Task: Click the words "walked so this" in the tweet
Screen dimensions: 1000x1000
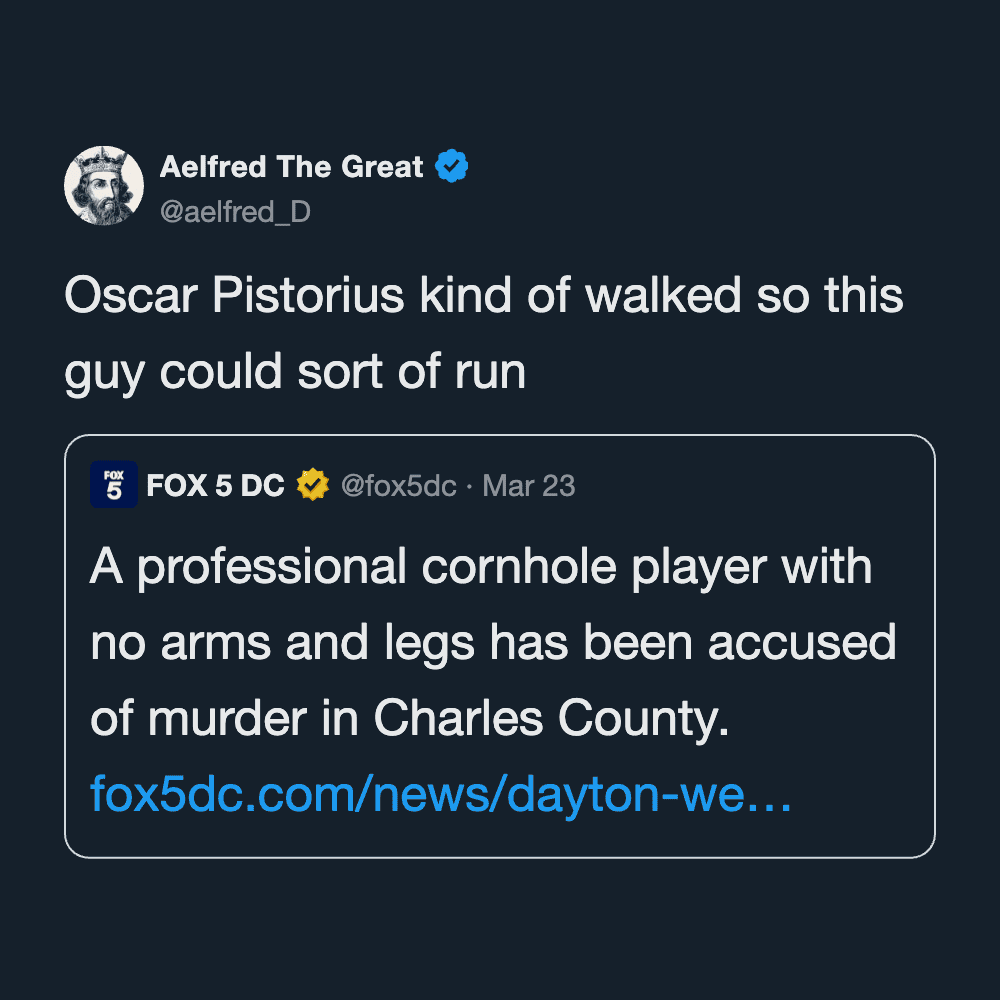Action: pyautogui.click(x=745, y=297)
